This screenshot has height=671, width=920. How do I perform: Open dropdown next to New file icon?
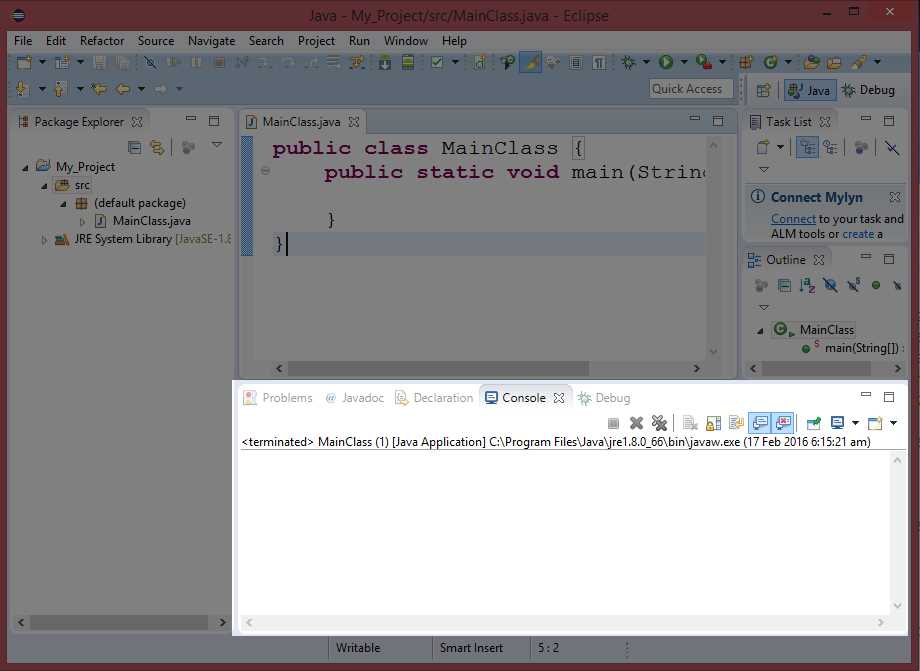[42, 62]
